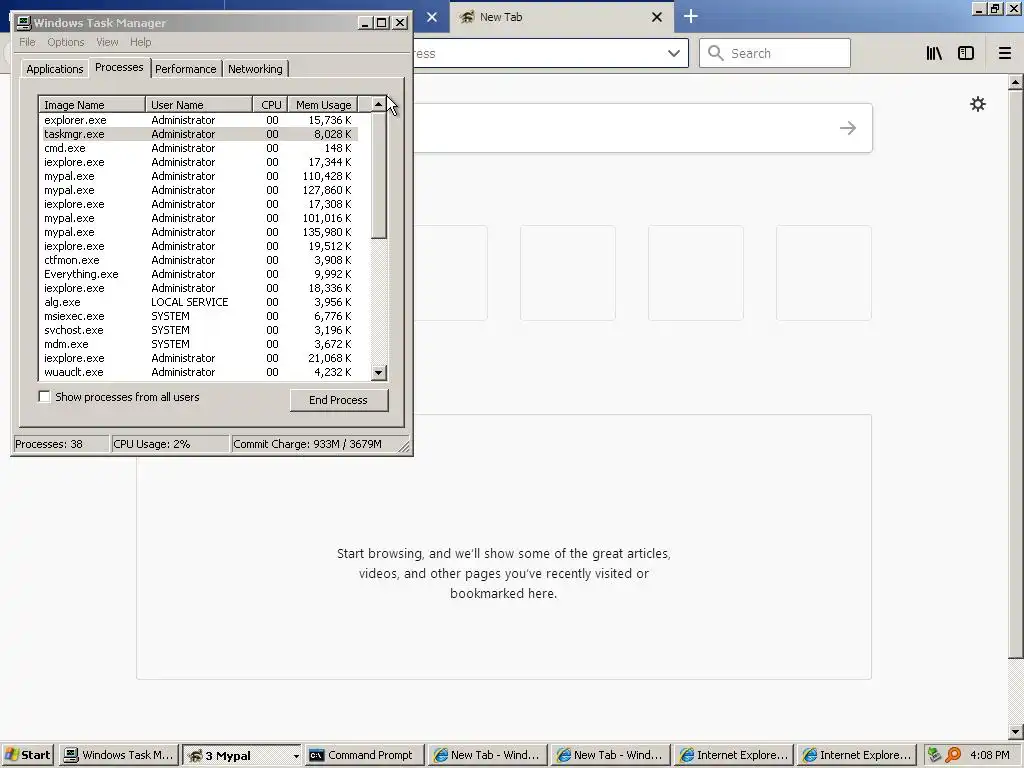This screenshot has height=768, width=1024.
Task: Click process list scroll up arrow
Action: (x=379, y=104)
